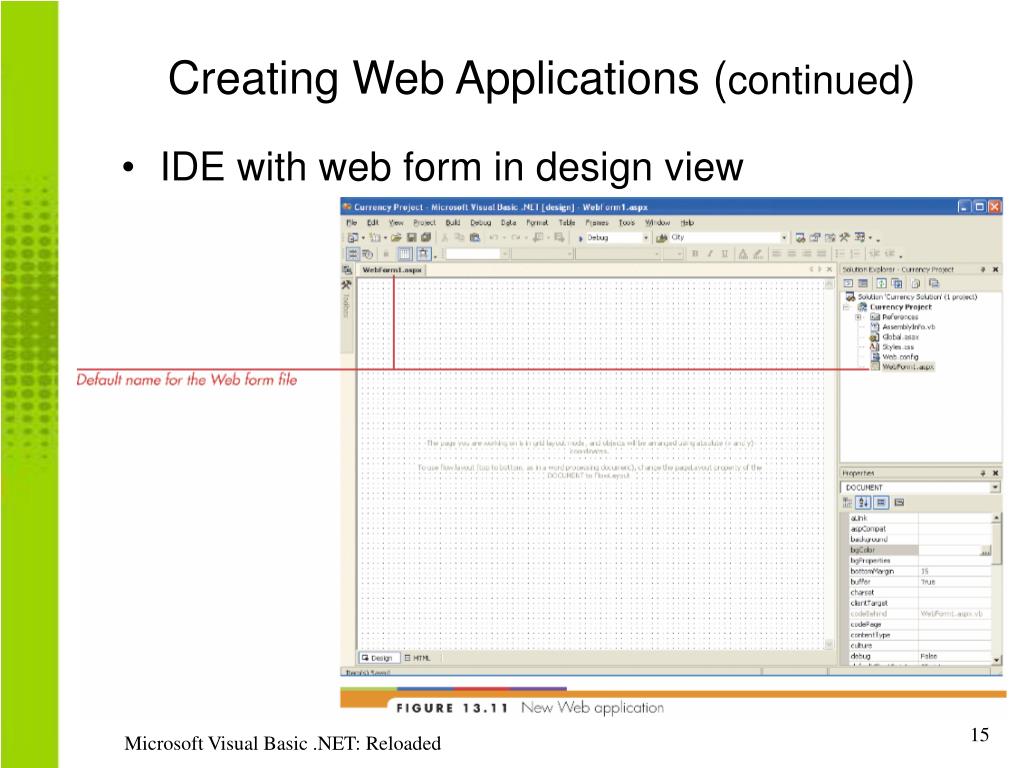The width and height of the screenshot is (1024, 768).
Task: Click Refresh icon in Solution Explorer toolbar
Action: click(881, 283)
